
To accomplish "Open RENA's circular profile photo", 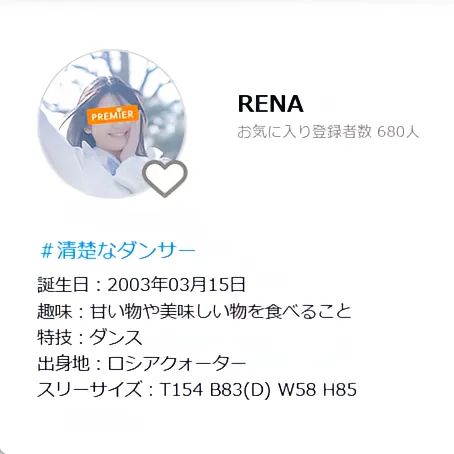I will pyautogui.click(x=112, y=124).
